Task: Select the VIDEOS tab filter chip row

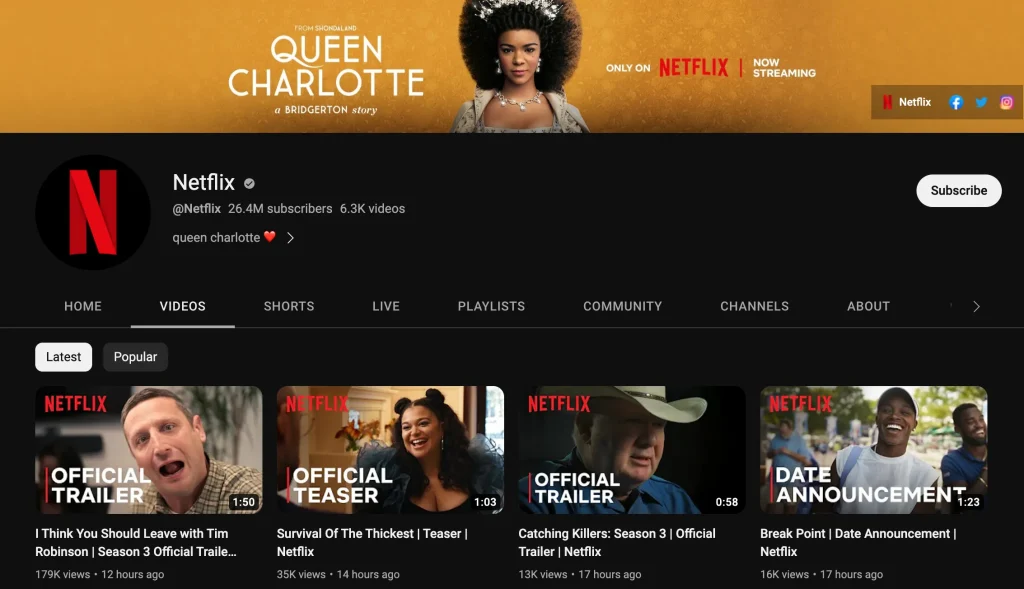Action: point(182,306)
